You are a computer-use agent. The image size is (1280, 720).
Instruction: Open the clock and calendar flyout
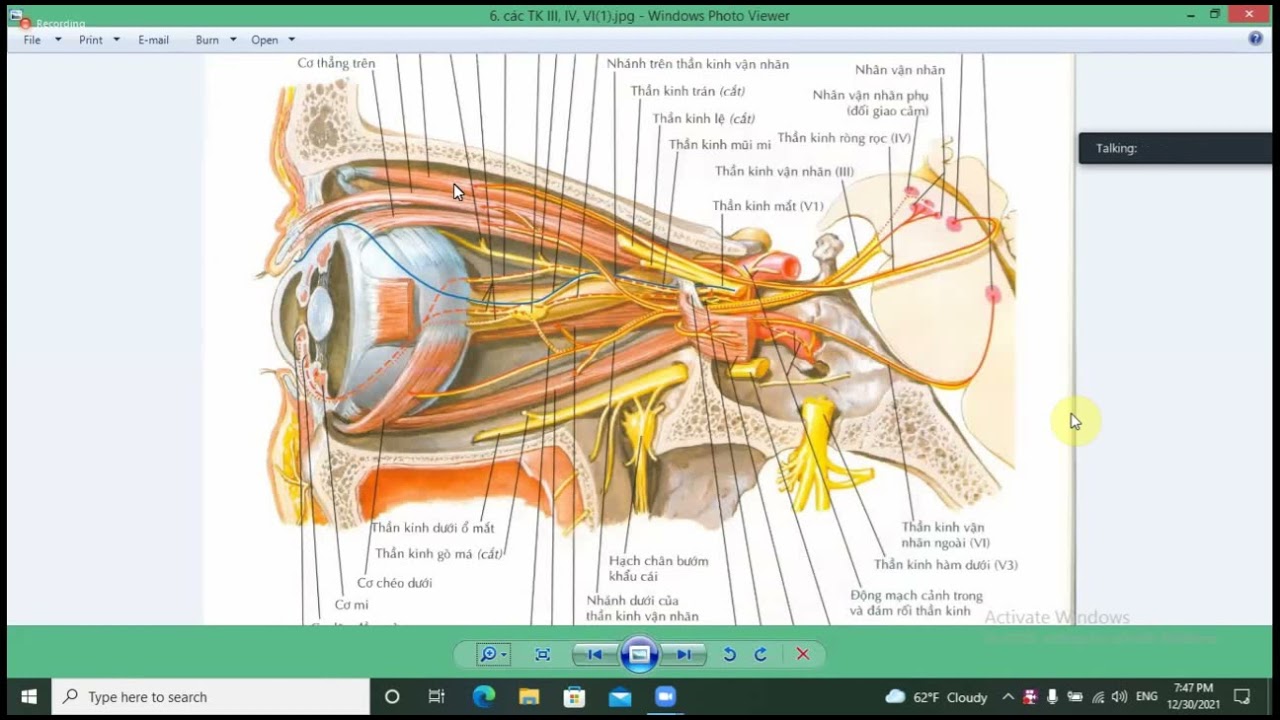(1192, 696)
